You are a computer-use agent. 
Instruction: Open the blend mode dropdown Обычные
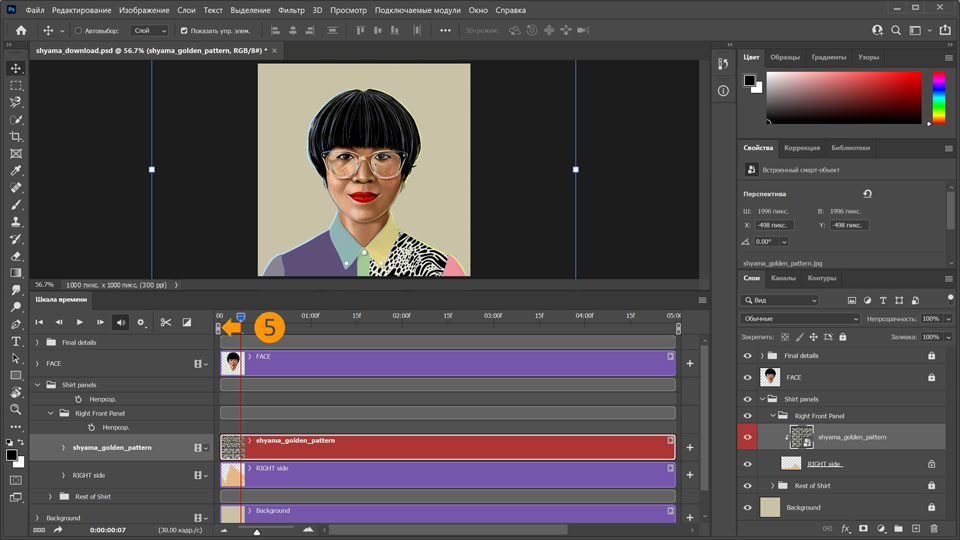click(x=800, y=319)
